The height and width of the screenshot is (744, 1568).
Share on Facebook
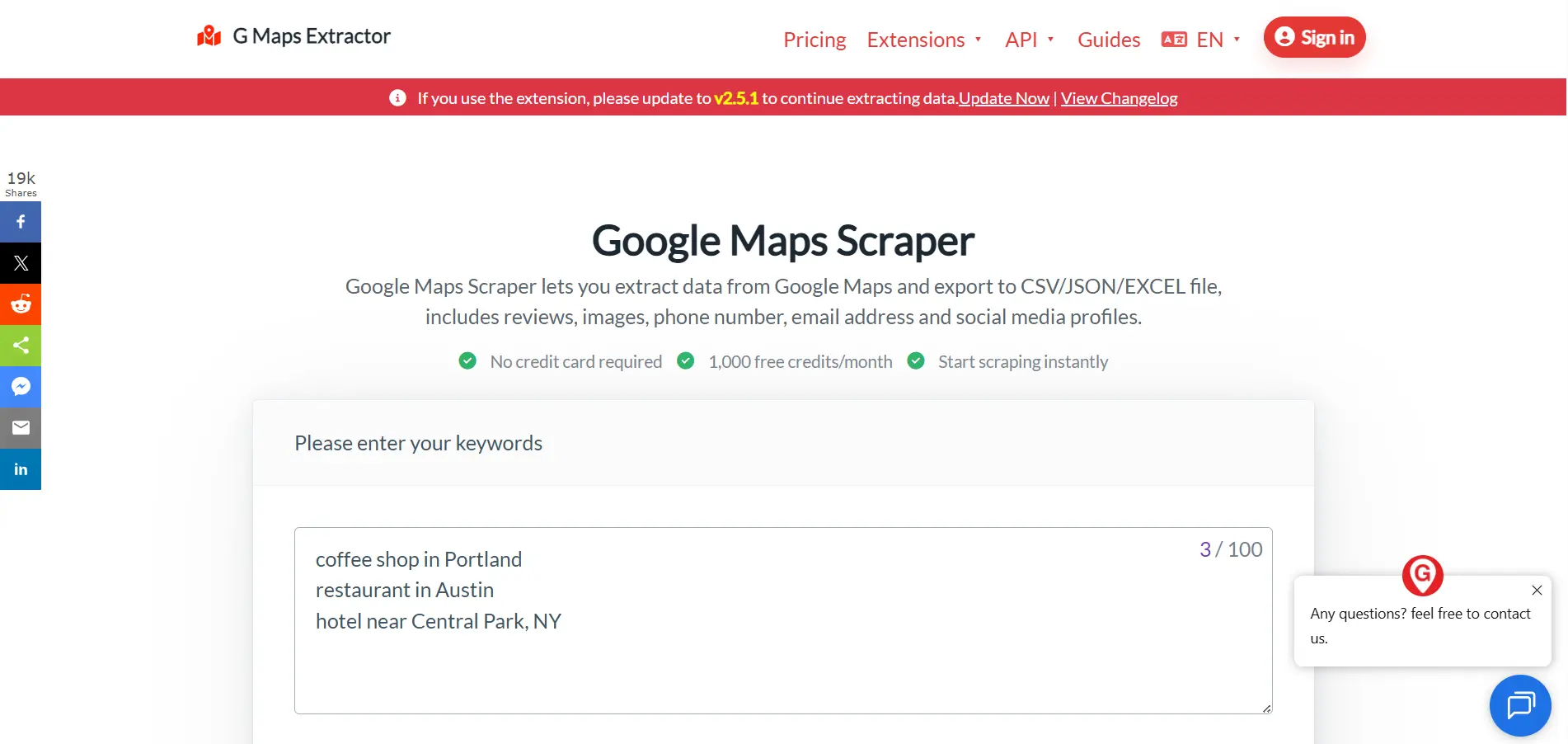click(21, 222)
